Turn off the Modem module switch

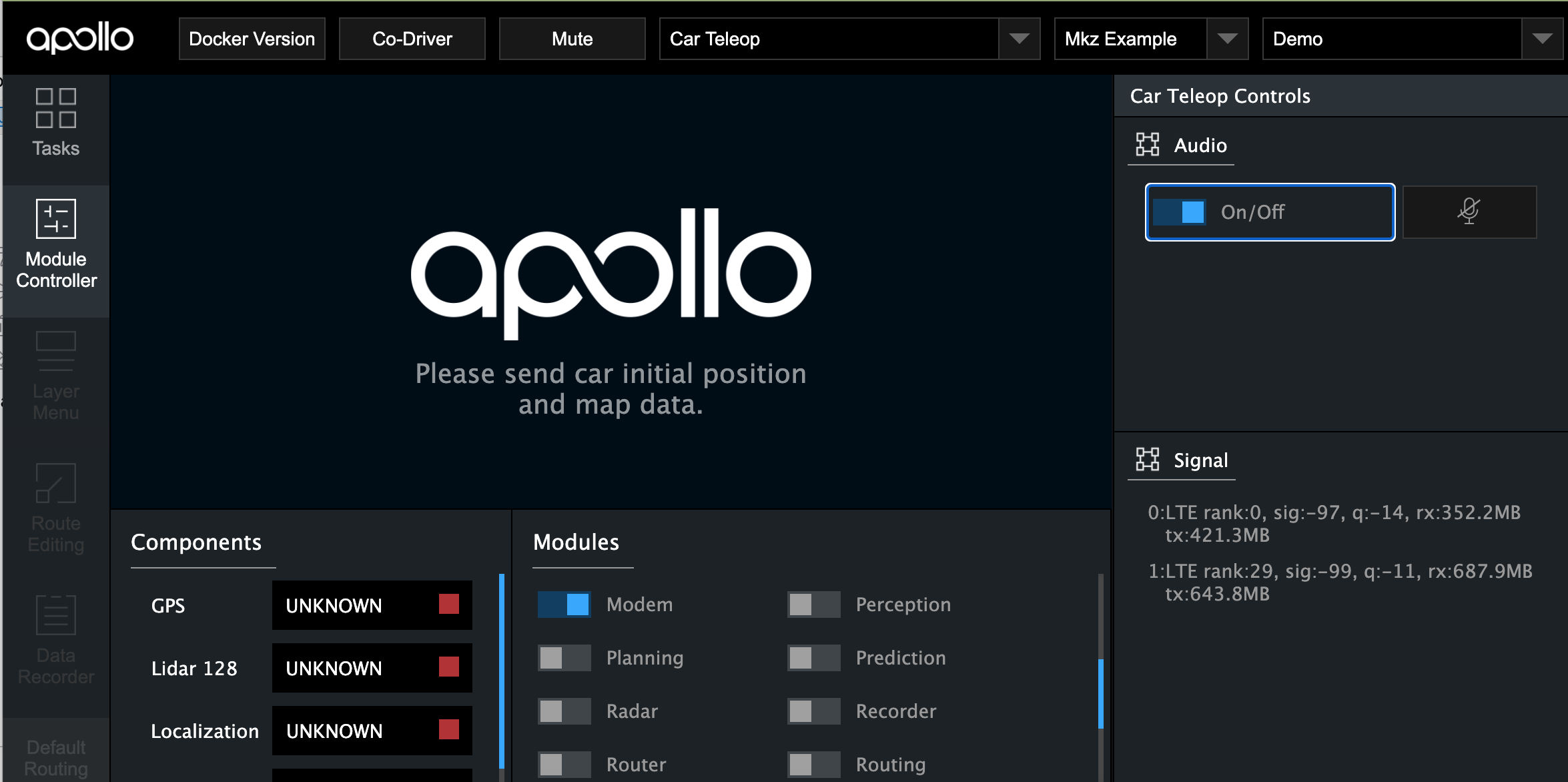564,605
